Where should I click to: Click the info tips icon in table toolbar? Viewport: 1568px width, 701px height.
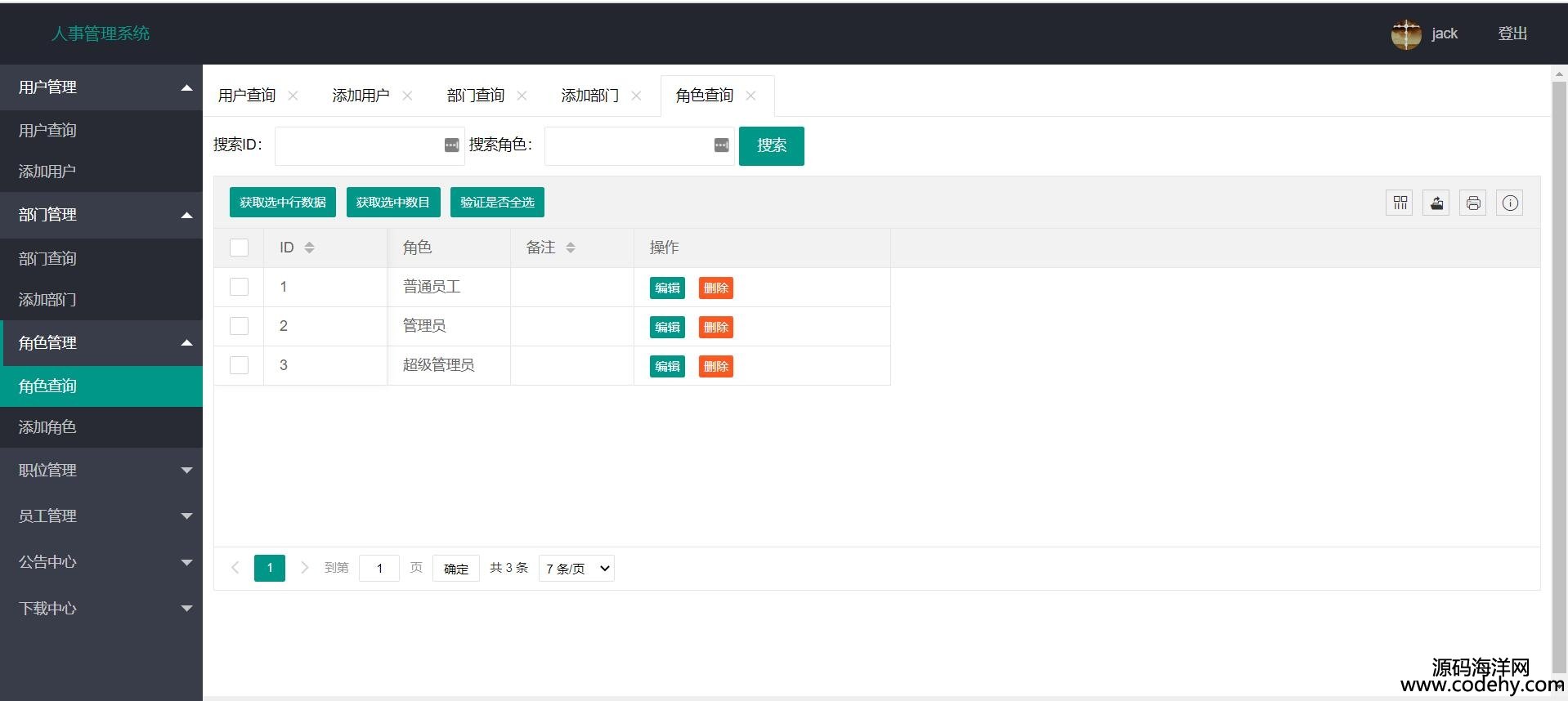tap(1510, 203)
